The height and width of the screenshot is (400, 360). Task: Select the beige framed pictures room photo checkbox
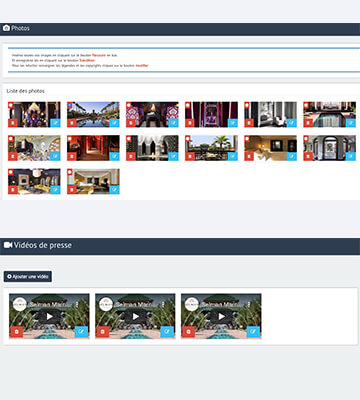click(x=247, y=138)
